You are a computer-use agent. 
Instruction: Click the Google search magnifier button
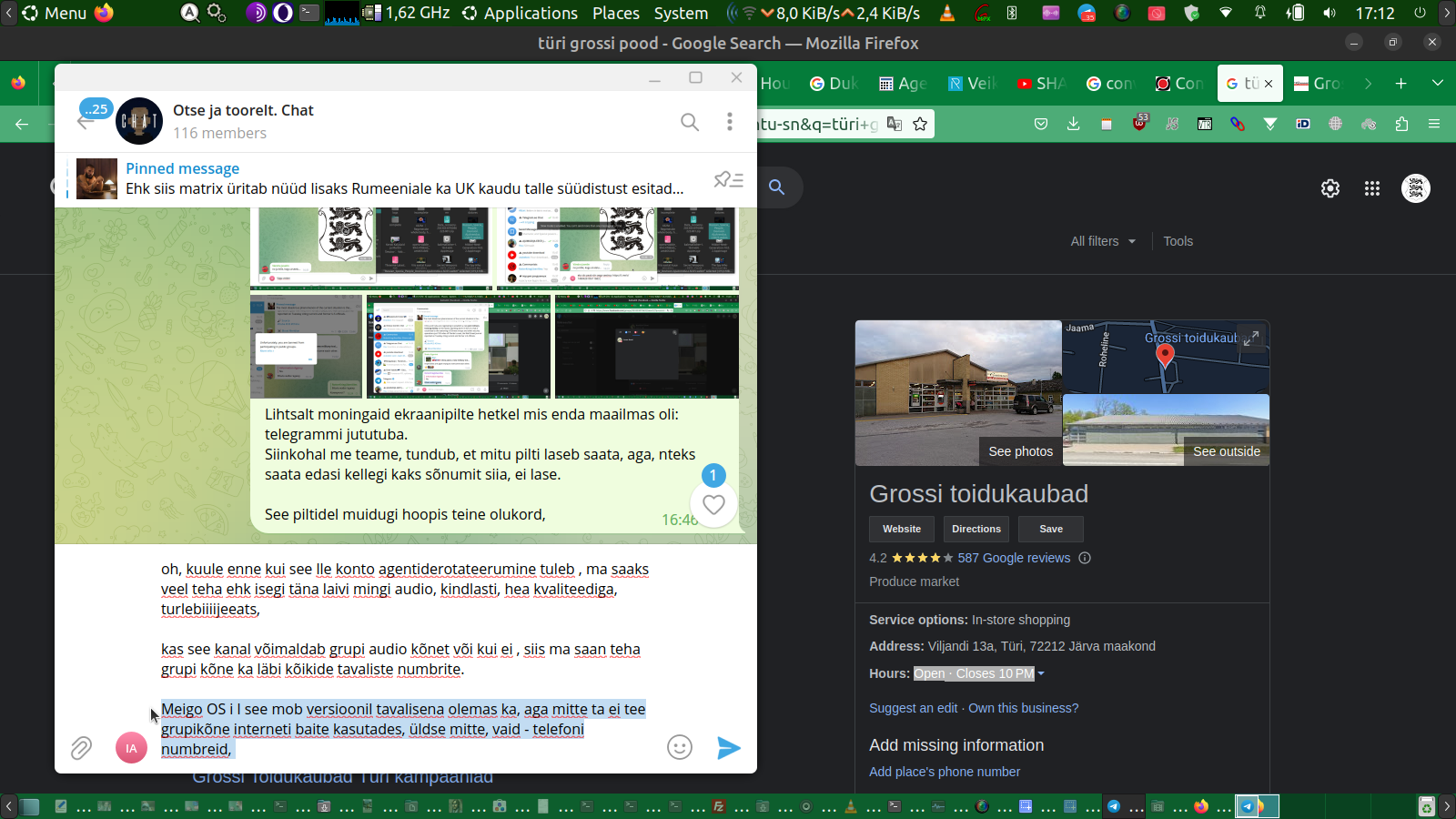pos(776,187)
